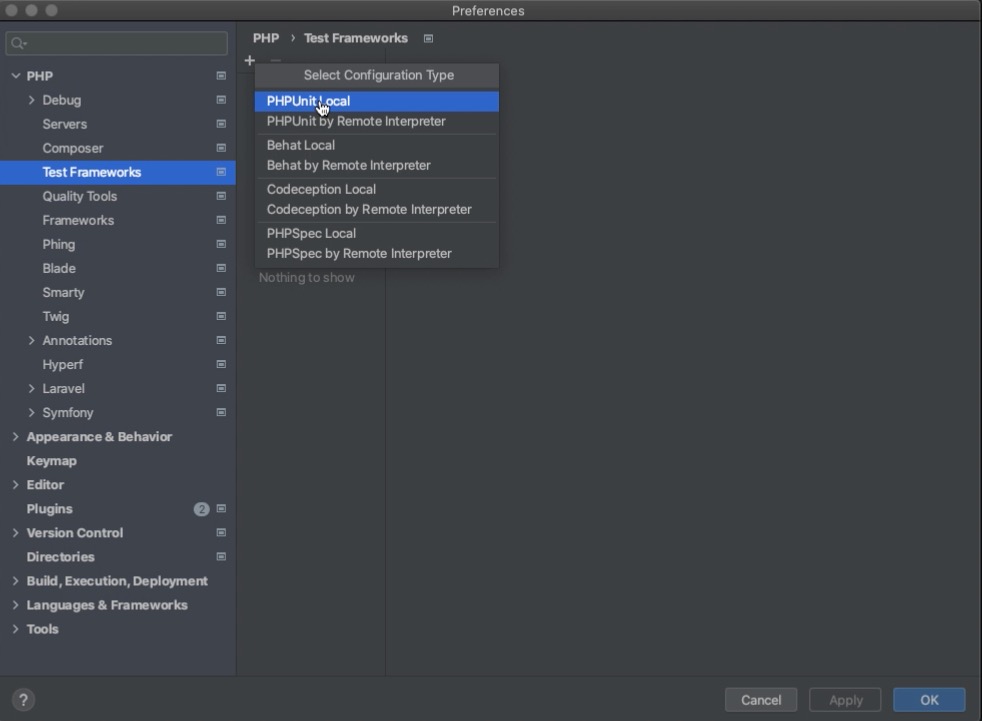Image resolution: width=982 pixels, height=721 pixels.
Task: Choose PHPSpec by Remote Interpreter
Action: [376, 254]
